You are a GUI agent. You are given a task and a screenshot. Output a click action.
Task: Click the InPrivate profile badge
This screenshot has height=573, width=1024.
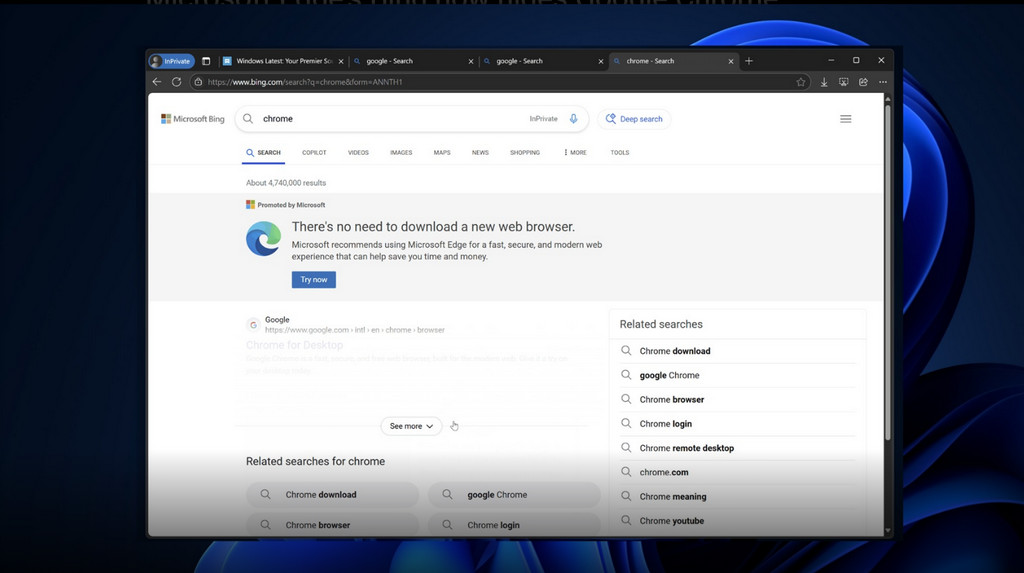[x=172, y=61]
